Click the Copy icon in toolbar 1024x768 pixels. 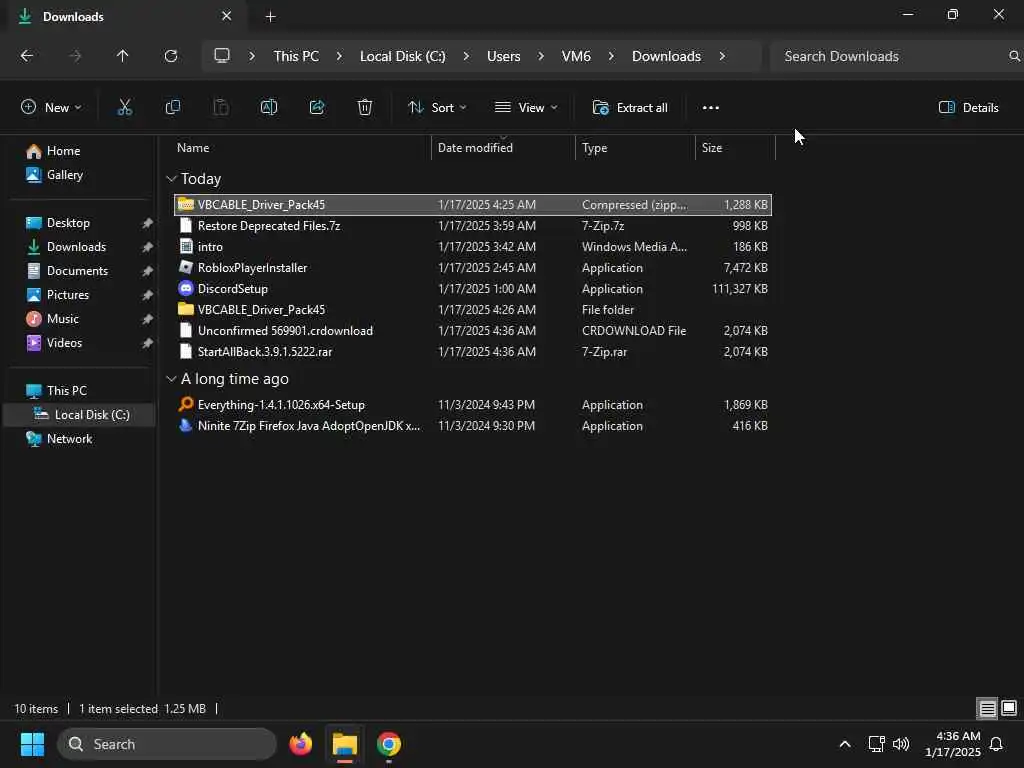[172, 108]
